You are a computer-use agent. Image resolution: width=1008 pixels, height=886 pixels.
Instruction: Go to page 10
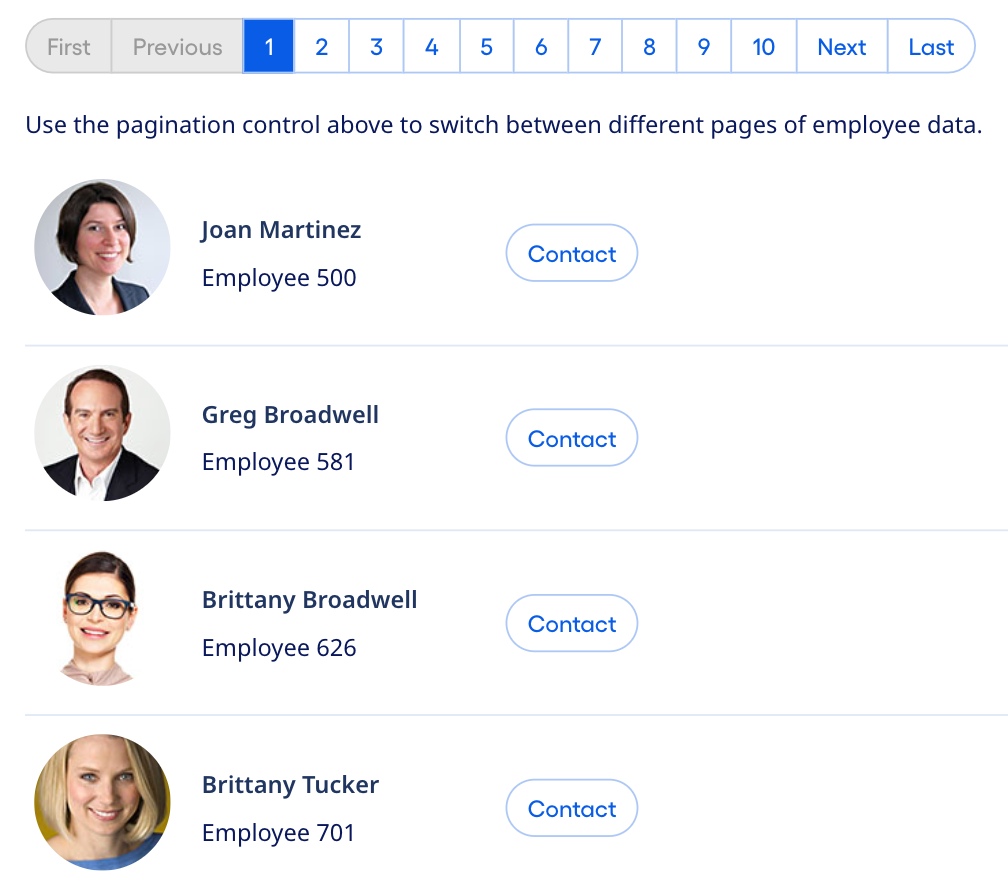click(x=763, y=47)
